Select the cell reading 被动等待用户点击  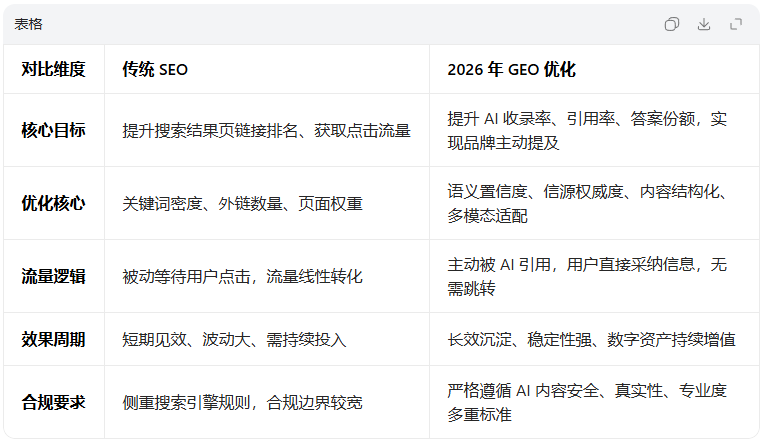pos(242,276)
